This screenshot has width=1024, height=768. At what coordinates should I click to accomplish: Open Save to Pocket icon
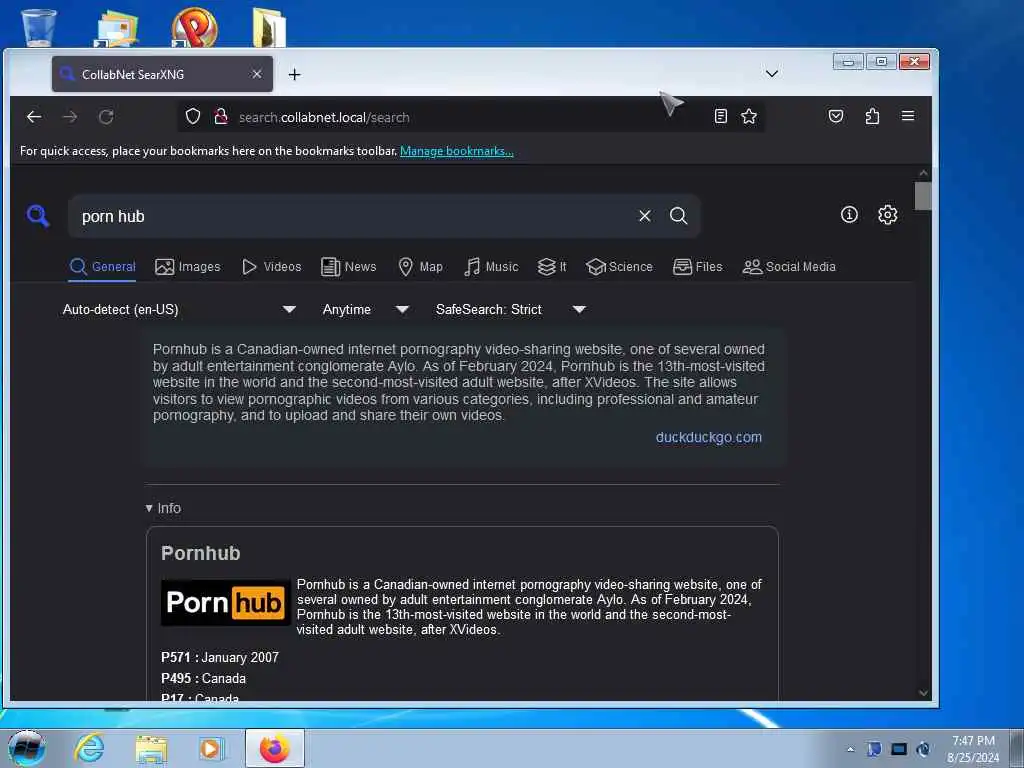pos(836,116)
